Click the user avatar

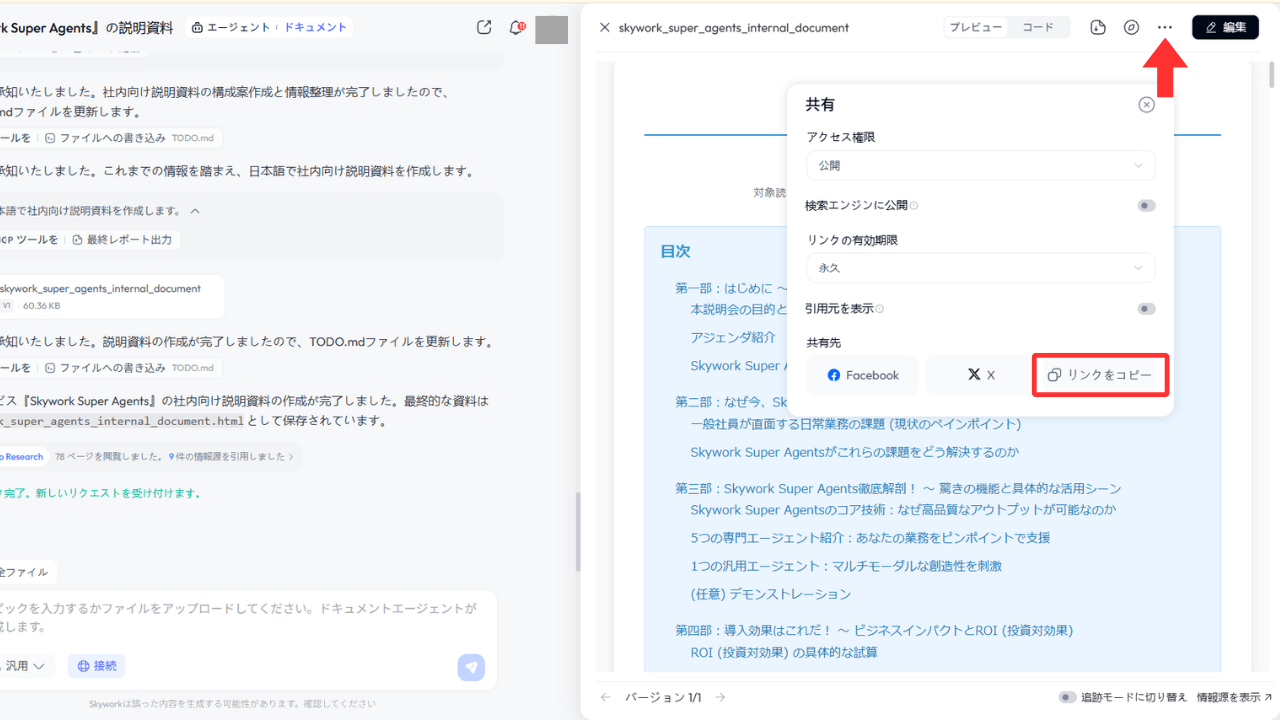[552, 29]
